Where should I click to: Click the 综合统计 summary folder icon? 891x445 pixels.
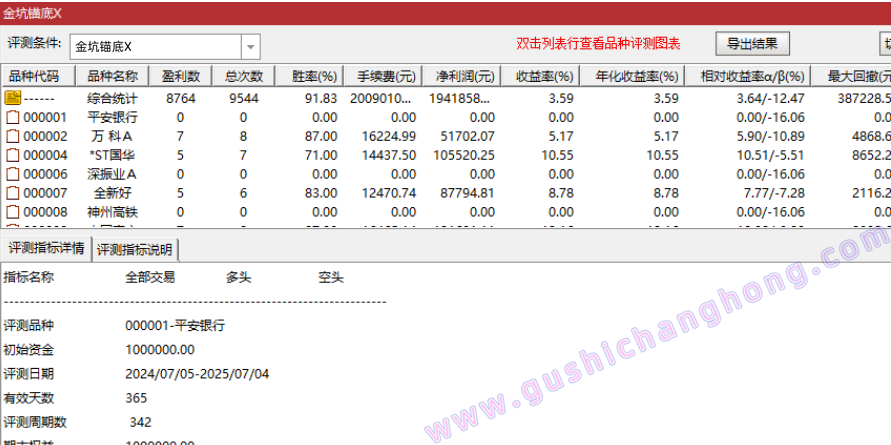pyautogui.click(x=13, y=98)
